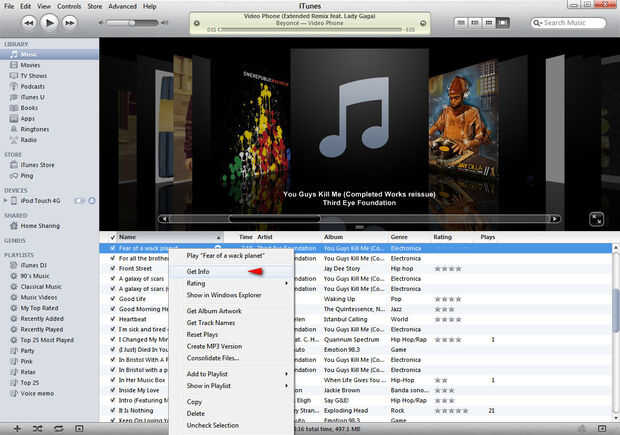Open Movies library
Image resolution: width=620 pixels, height=435 pixels.
coord(30,65)
